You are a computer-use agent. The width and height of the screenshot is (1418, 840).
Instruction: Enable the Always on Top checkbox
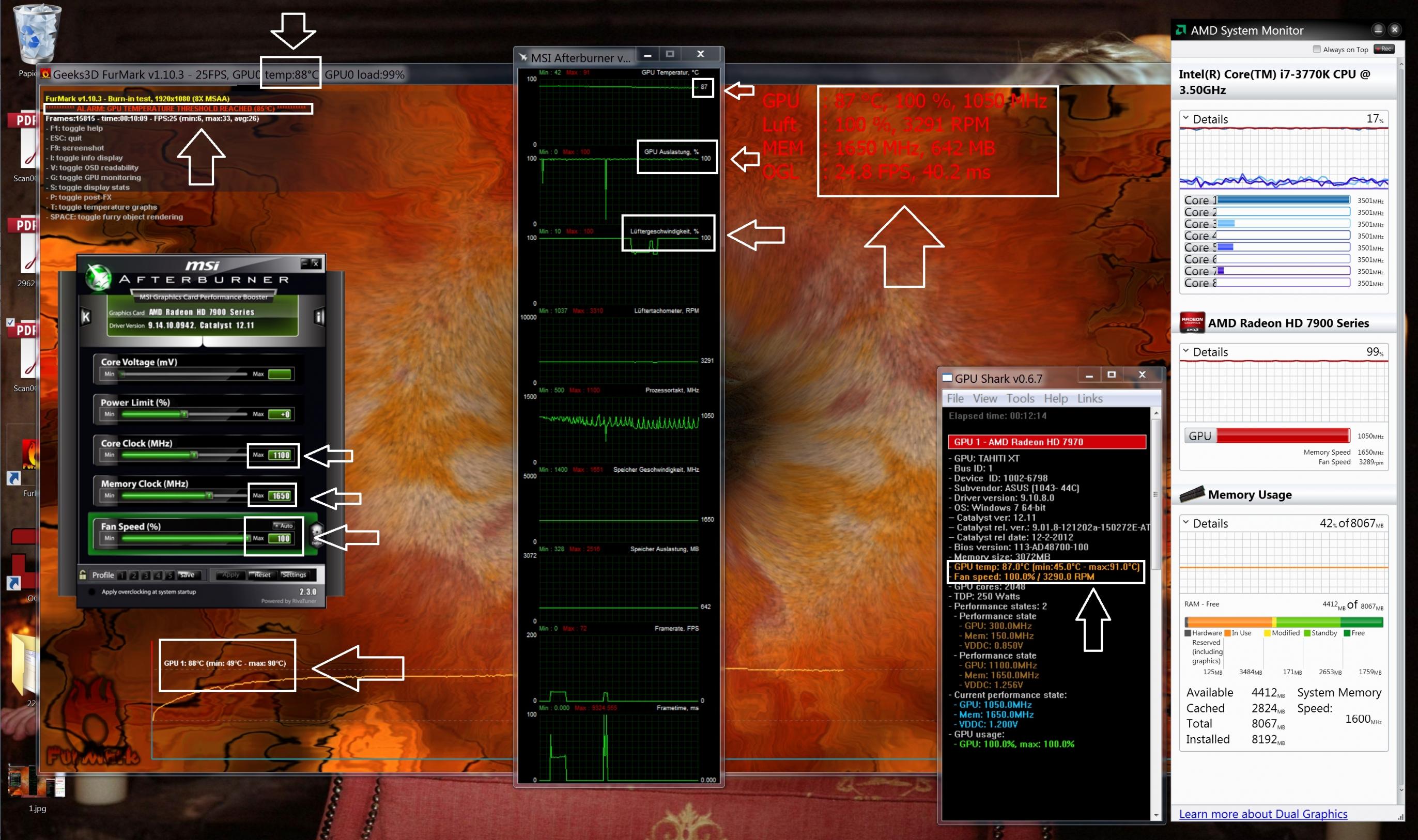1317,49
